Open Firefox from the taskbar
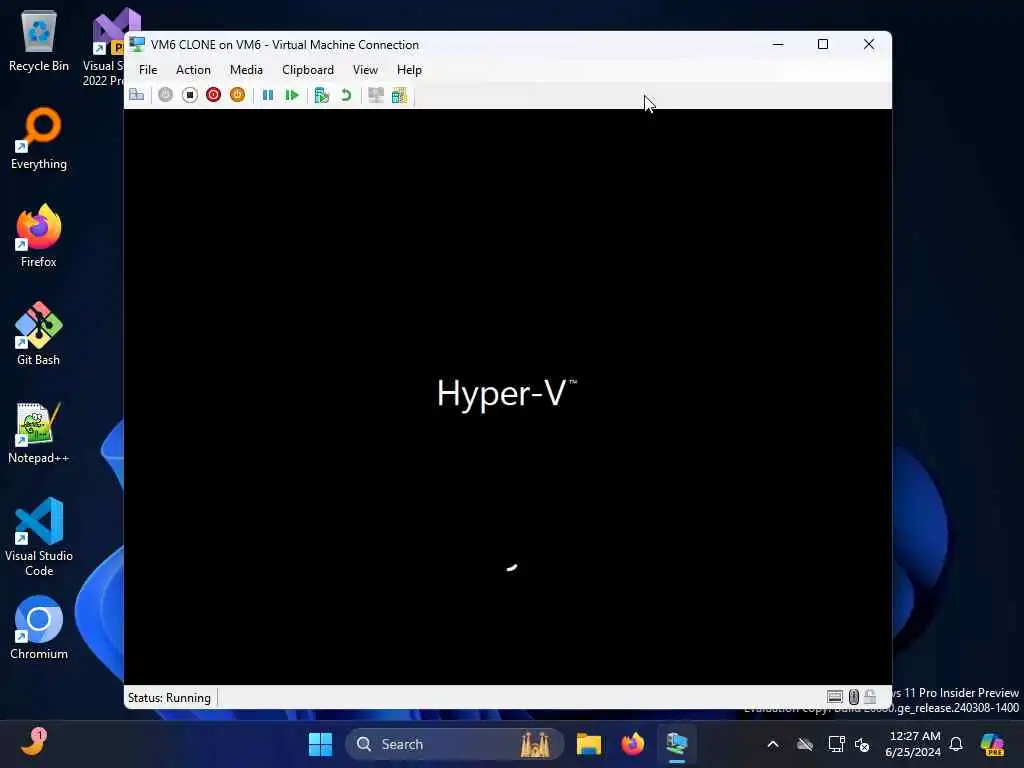The image size is (1024, 768). [632, 744]
